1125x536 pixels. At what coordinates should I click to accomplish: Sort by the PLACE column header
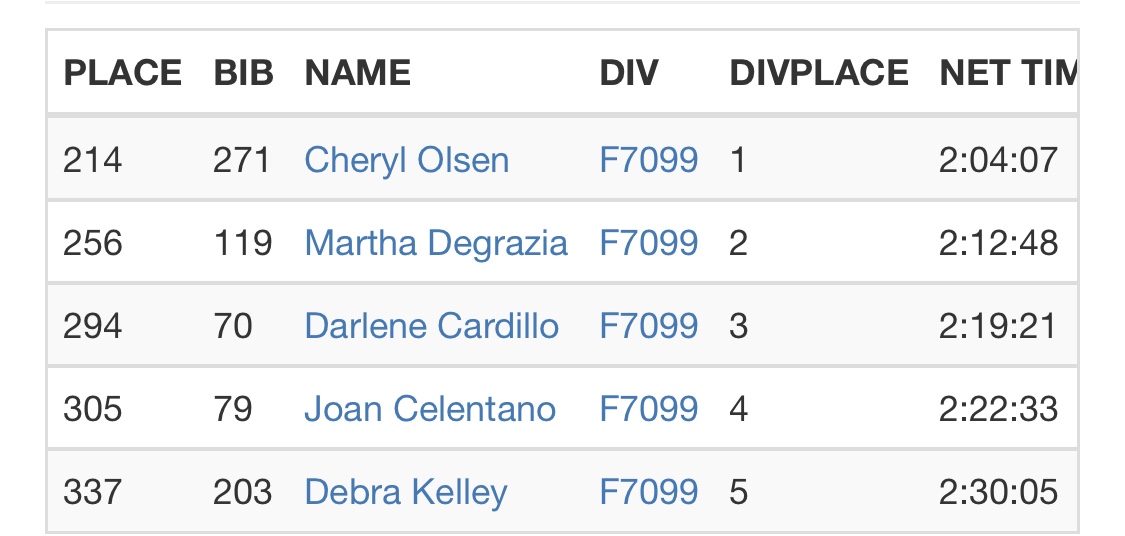click(122, 73)
